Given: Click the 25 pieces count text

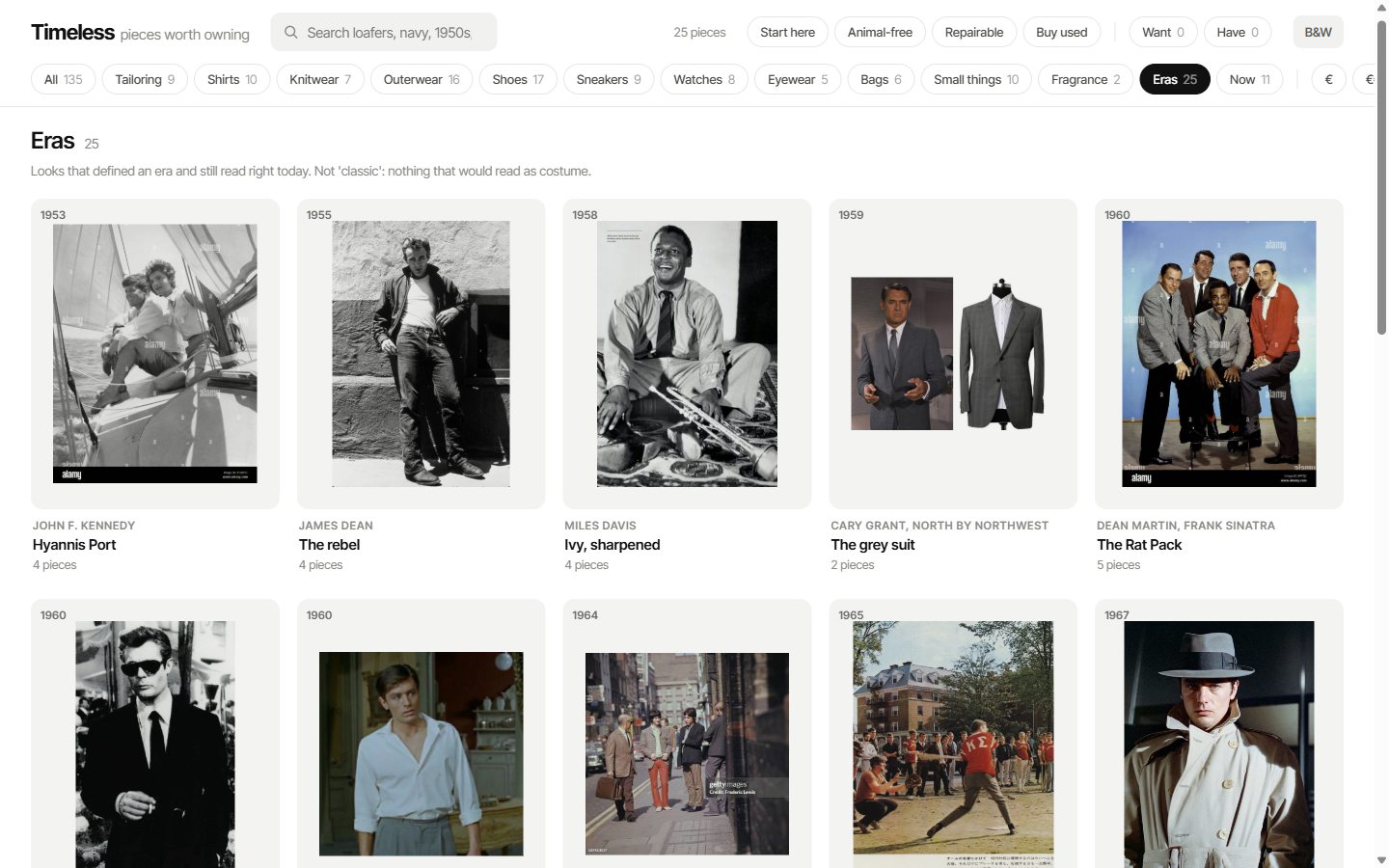Looking at the screenshot, I should pyautogui.click(x=699, y=33).
